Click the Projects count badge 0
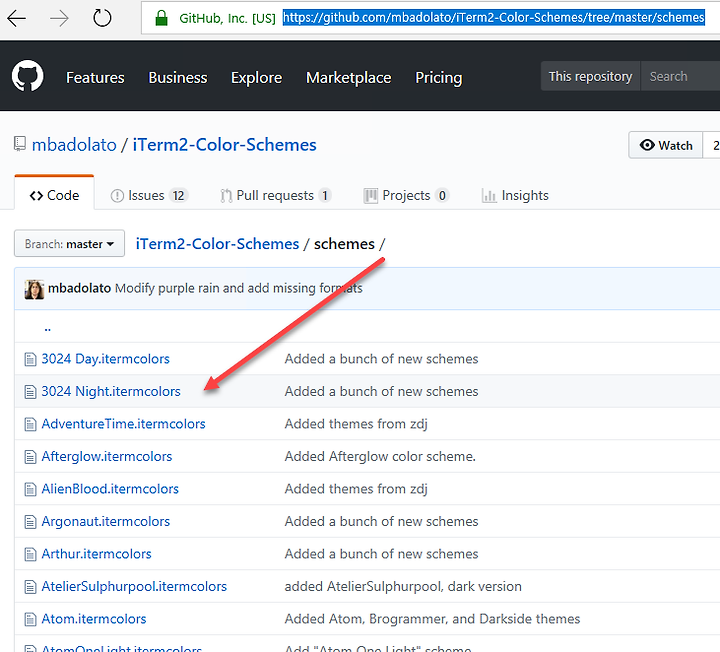This screenshot has height=652, width=720. tap(442, 196)
